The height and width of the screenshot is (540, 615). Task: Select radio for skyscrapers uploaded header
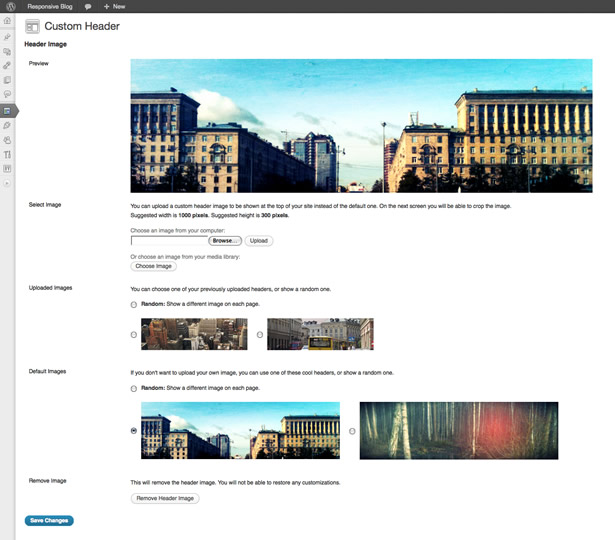(134, 335)
